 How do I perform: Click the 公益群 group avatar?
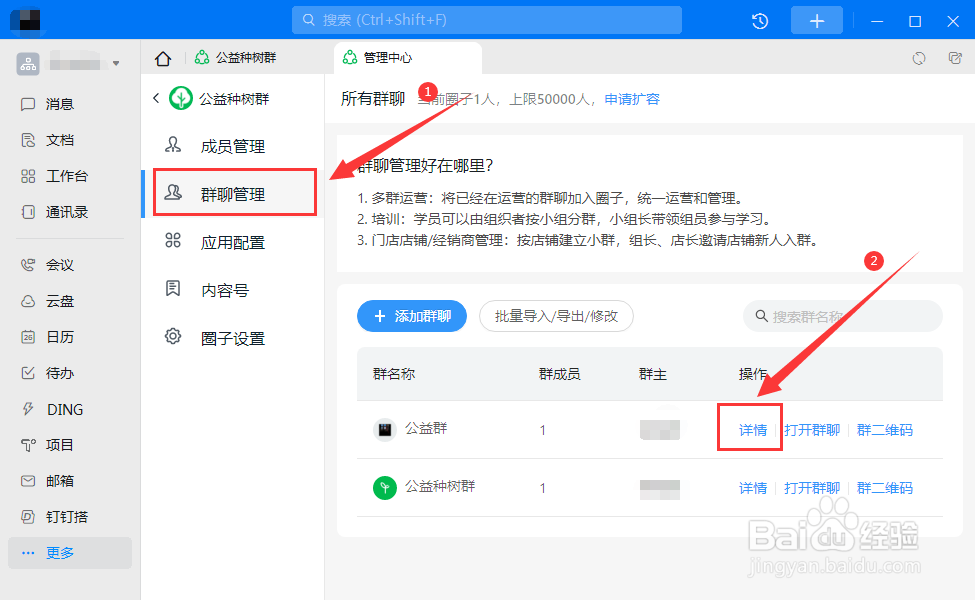tap(385, 430)
